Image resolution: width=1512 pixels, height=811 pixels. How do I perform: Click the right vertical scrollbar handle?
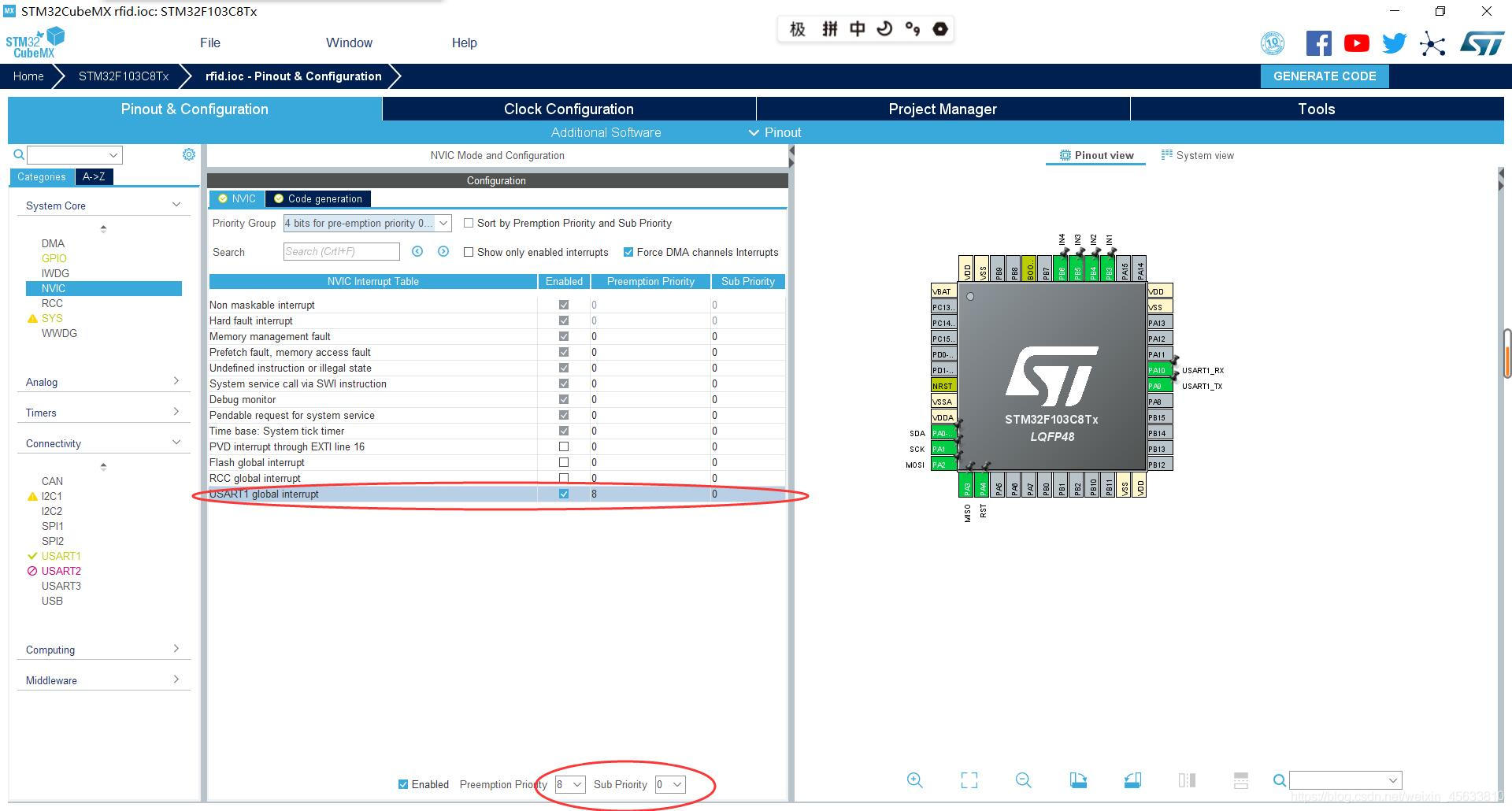click(1507, 354)
